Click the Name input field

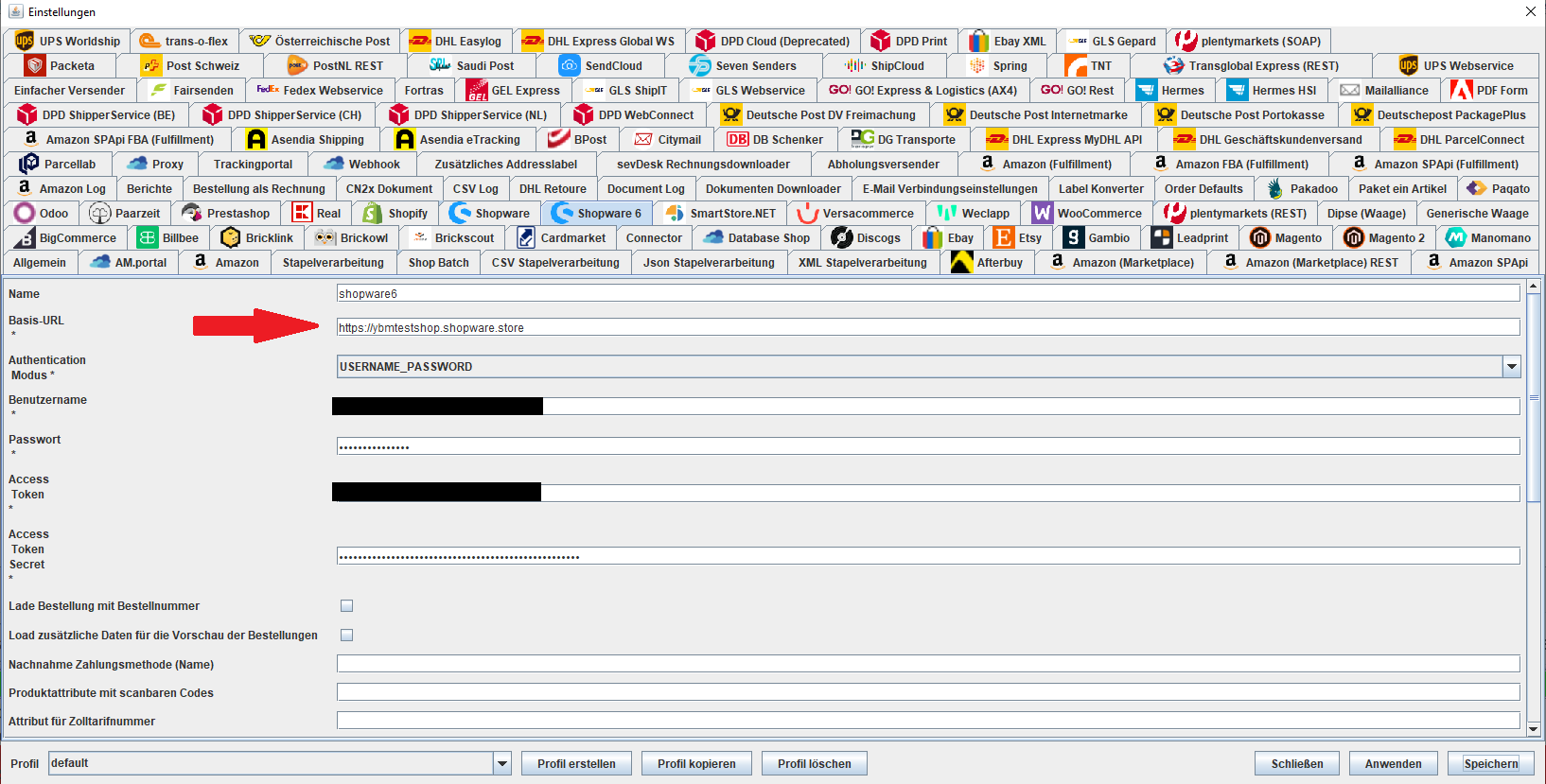click(928, 293)
